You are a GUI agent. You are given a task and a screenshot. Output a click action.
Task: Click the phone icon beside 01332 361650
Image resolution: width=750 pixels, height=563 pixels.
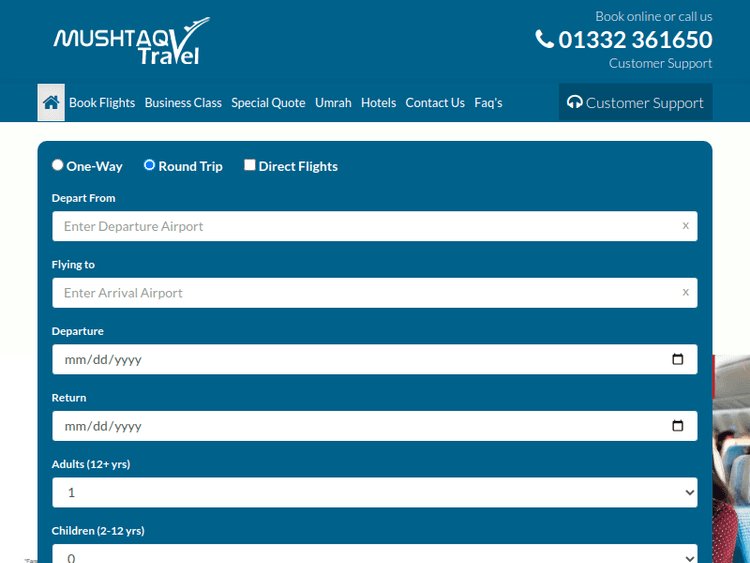[544, 39]
